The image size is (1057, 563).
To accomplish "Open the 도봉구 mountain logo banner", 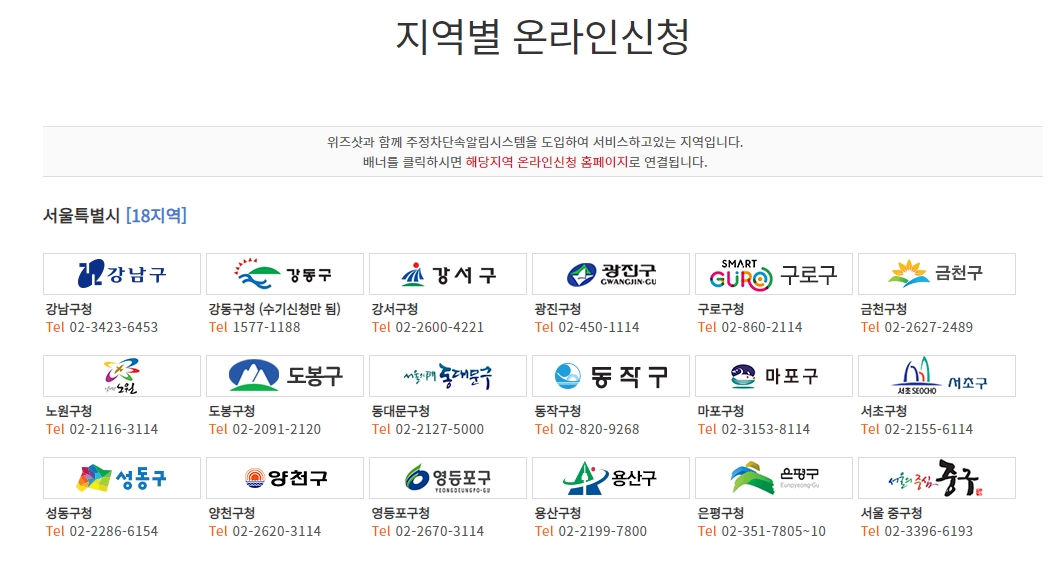I will [x=285, y=376].
